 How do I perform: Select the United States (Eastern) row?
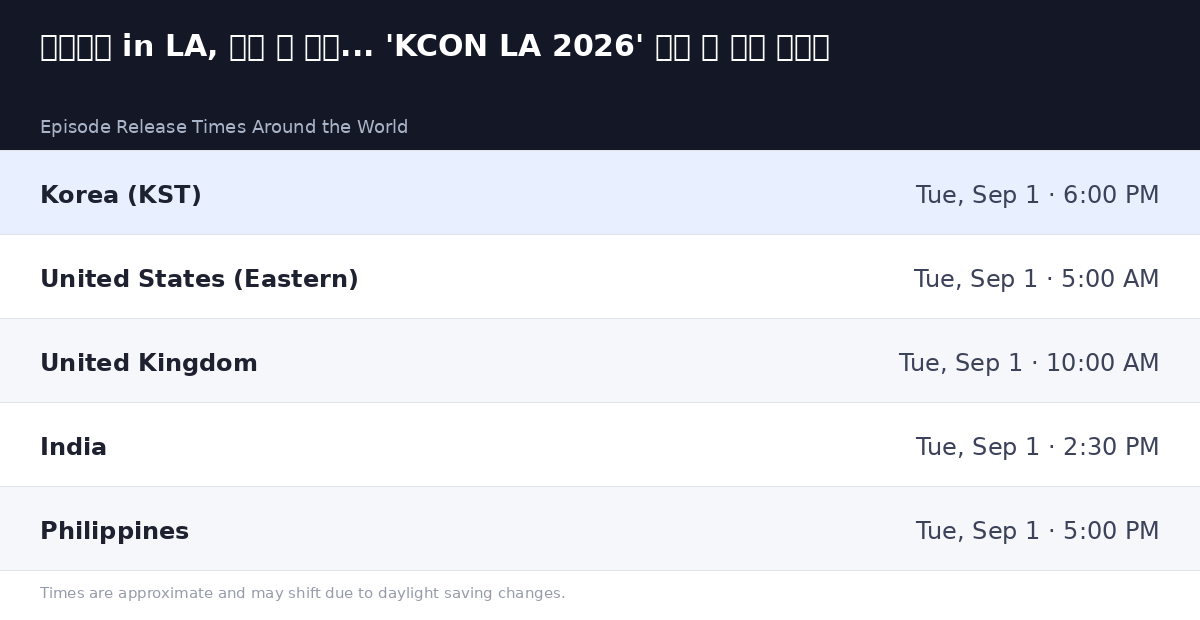point(600,276)
